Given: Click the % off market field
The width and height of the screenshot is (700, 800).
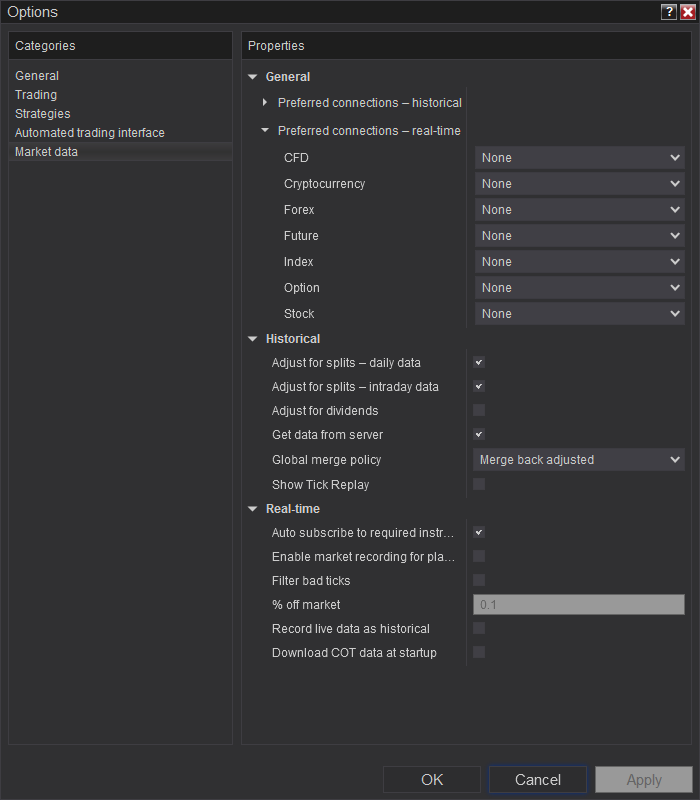Looking at the screenshot, I should 578,605.
